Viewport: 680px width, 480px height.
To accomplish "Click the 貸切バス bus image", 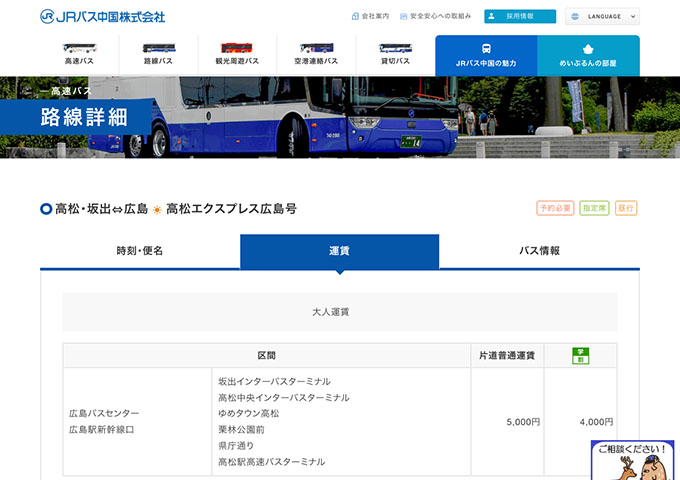I will click(x=395, y=48).
